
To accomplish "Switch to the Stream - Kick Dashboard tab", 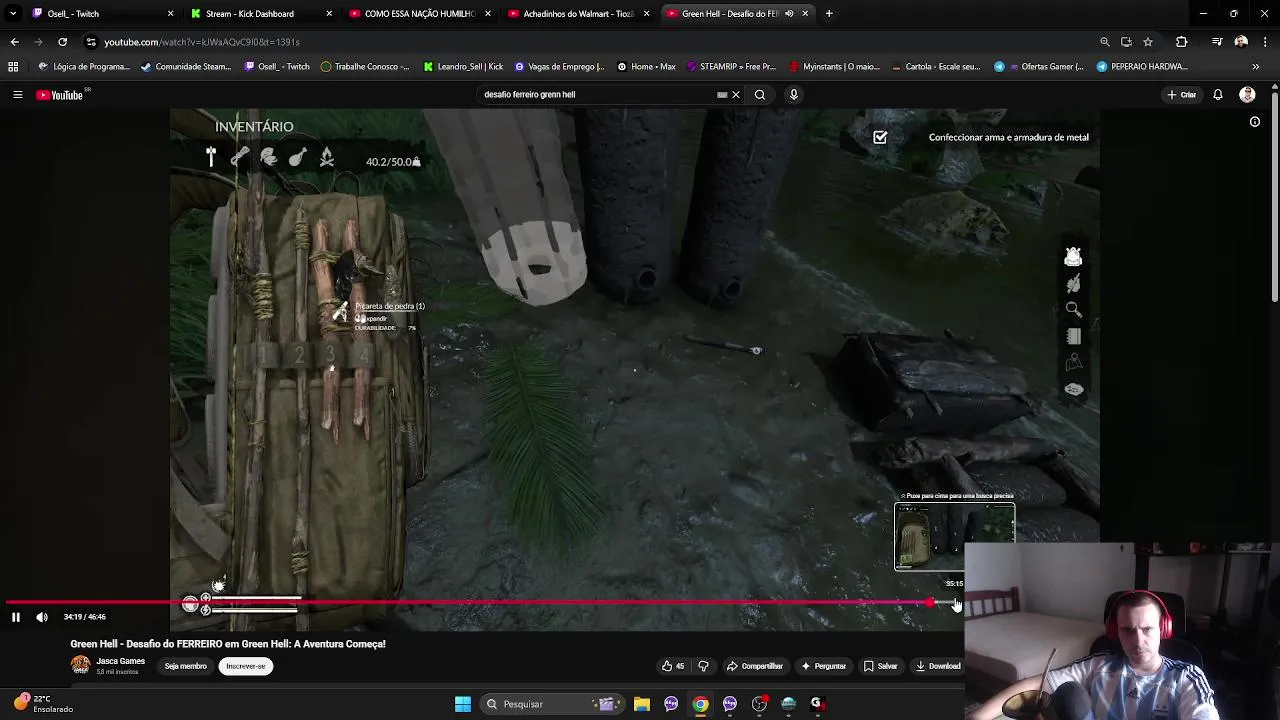I will tap(258, 14).
